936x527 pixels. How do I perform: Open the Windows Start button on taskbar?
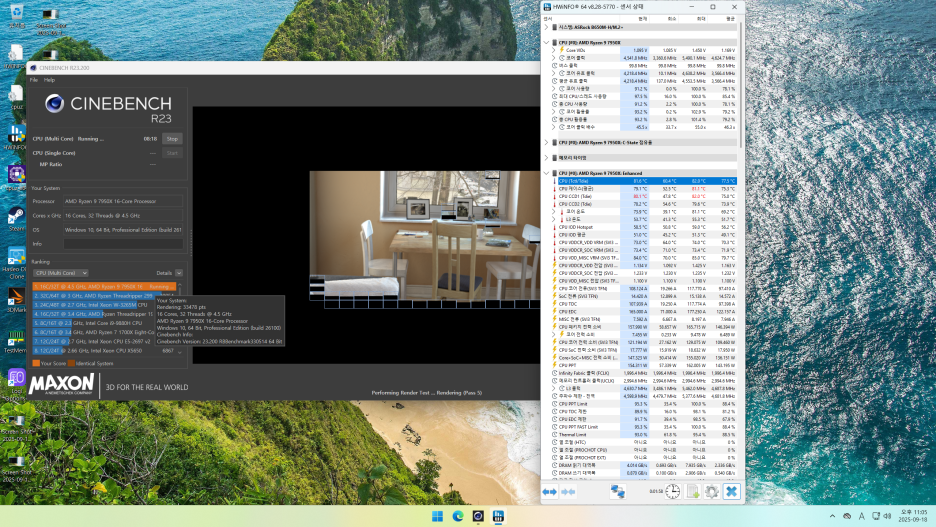(x=437, y=516)
